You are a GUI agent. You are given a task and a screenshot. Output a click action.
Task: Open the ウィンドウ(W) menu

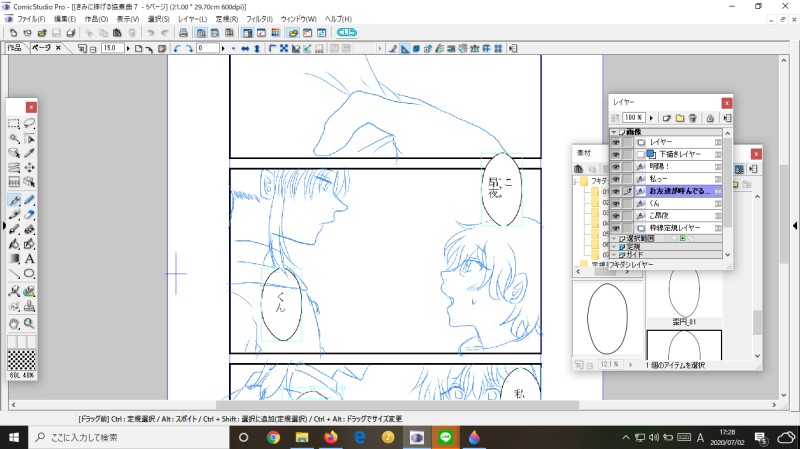pyautogui.click(x=298, y=19)
